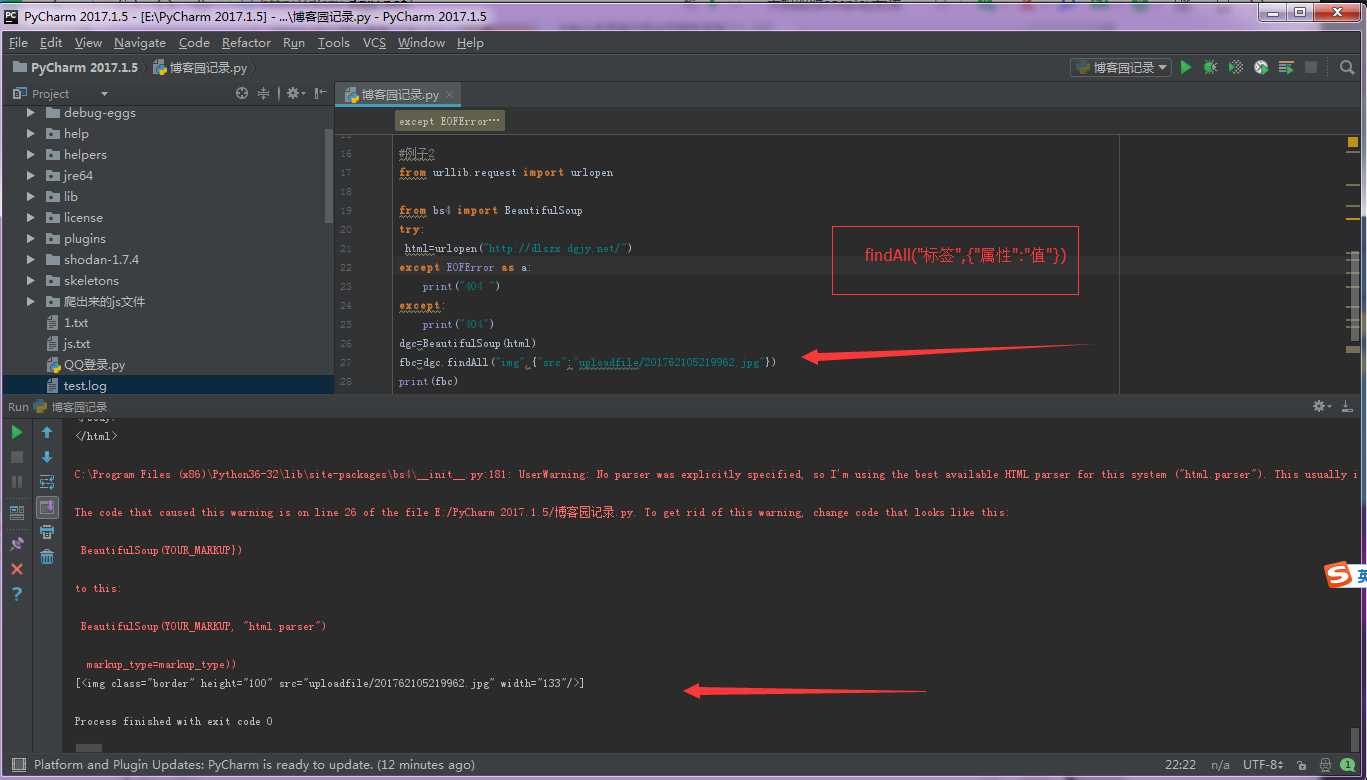This screenshot has width=1367, height=780.
Task: Expand the help folder
Action: click(30, 134)
